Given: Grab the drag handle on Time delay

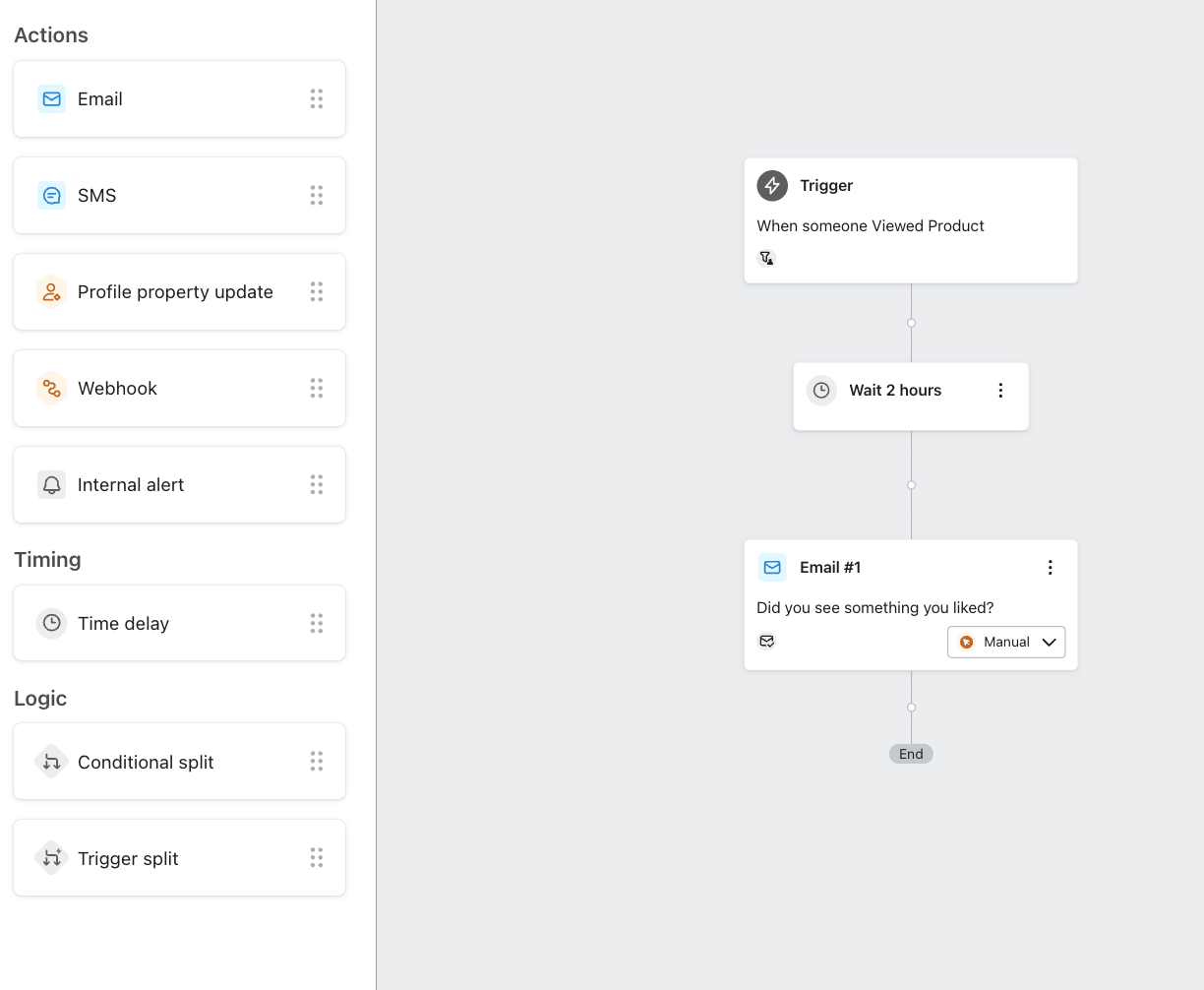Looking at the screenshot, I should click(x=317, y=624).
